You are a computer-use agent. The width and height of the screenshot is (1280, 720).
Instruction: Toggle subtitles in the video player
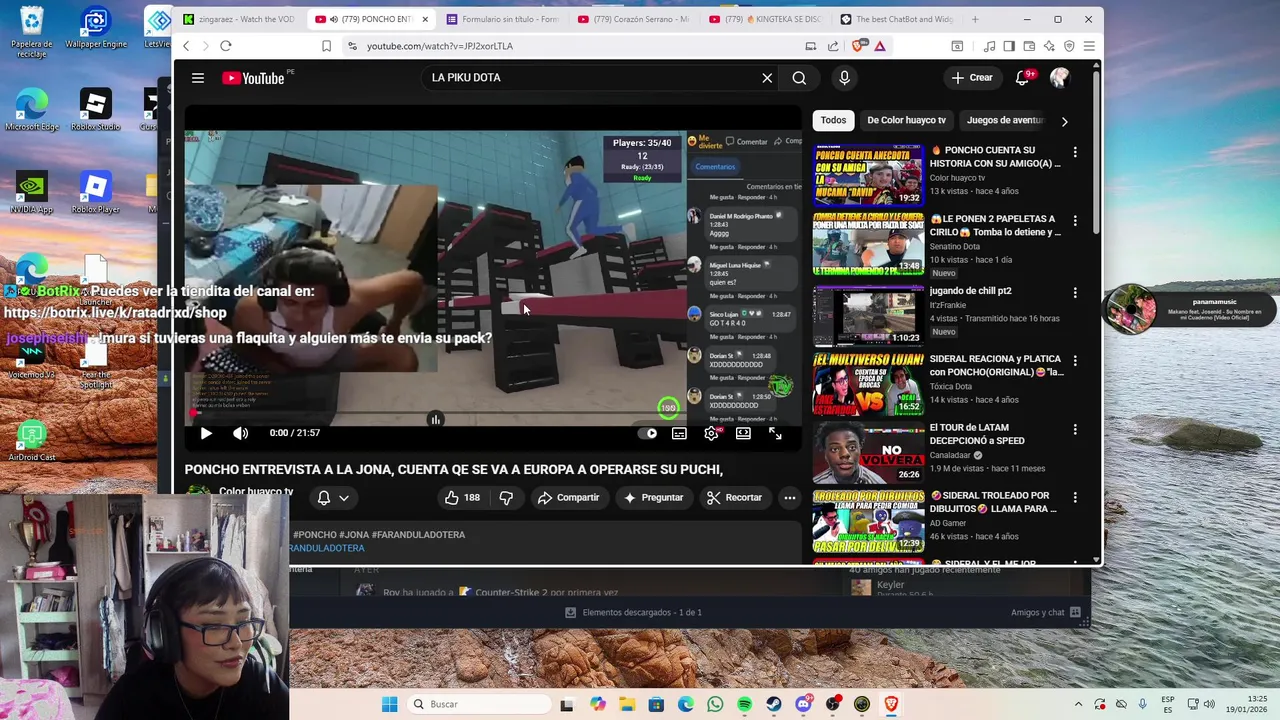[679, 433]
